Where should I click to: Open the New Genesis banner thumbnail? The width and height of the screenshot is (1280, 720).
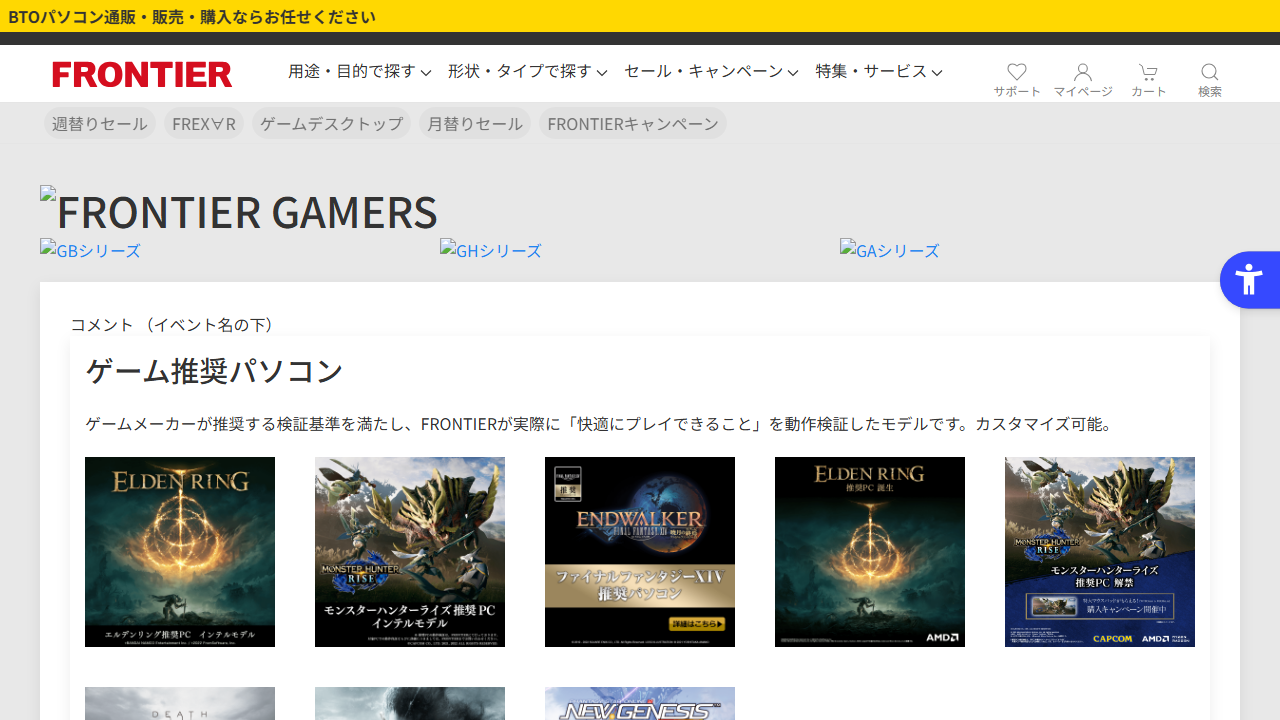click(640, 703)
